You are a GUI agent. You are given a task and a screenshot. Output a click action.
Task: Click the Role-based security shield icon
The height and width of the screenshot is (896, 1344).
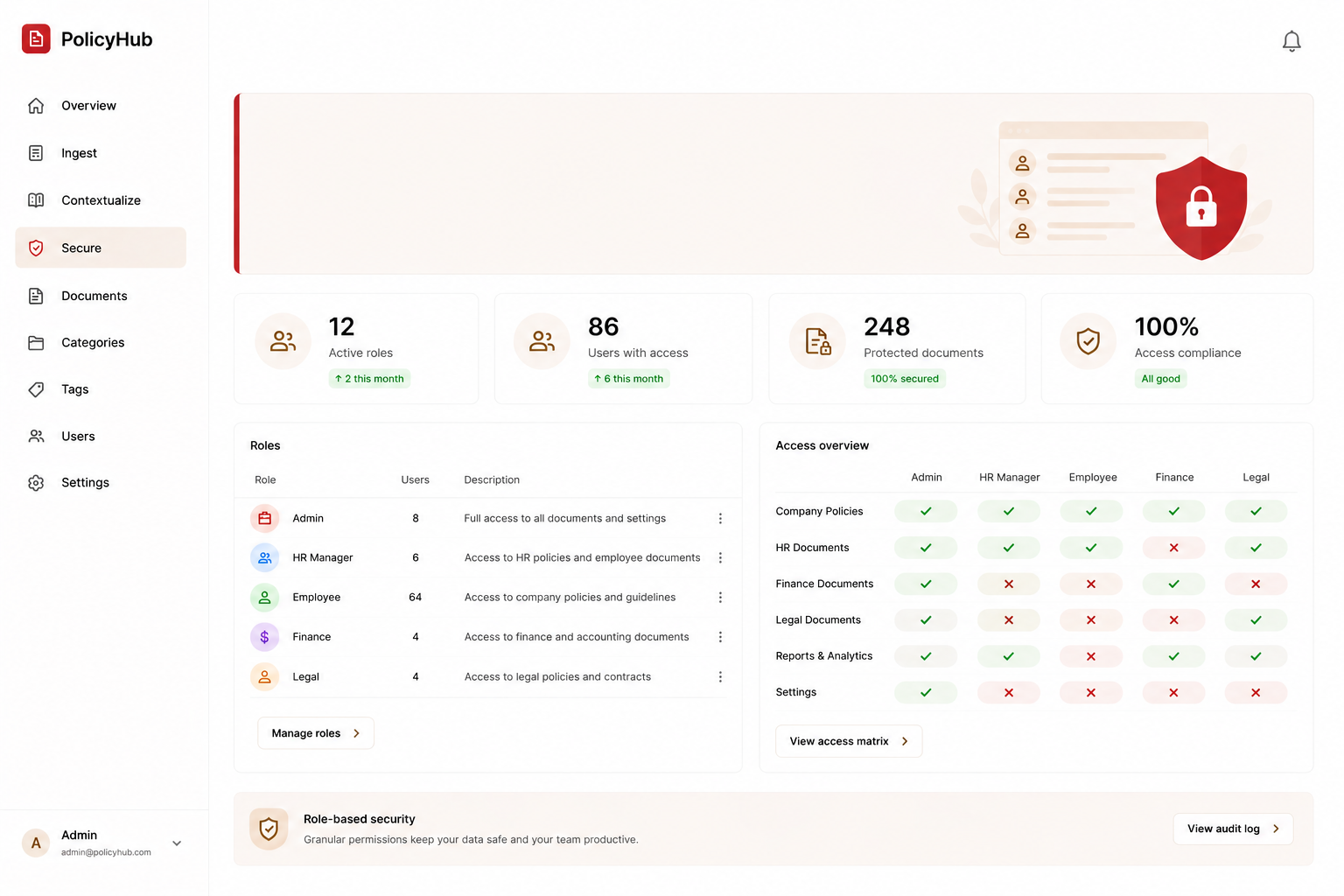click(269, 829)
